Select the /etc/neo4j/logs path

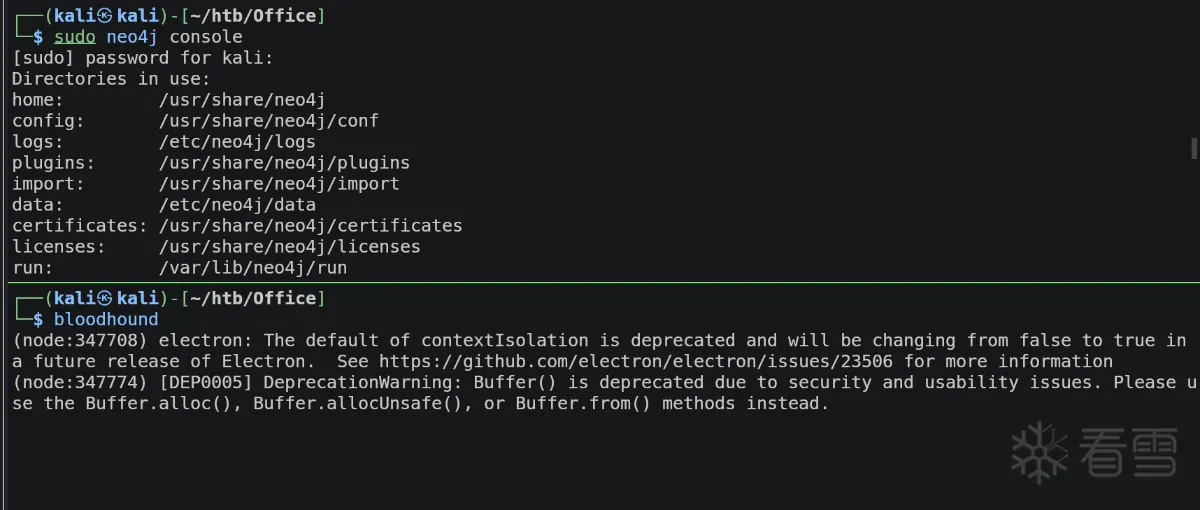tap(237, 141)
